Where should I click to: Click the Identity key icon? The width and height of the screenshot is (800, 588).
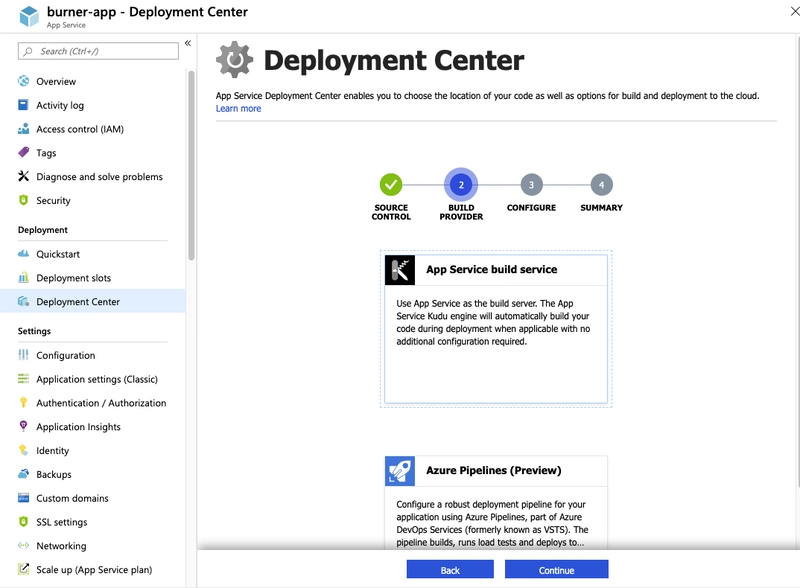(23, 450)
